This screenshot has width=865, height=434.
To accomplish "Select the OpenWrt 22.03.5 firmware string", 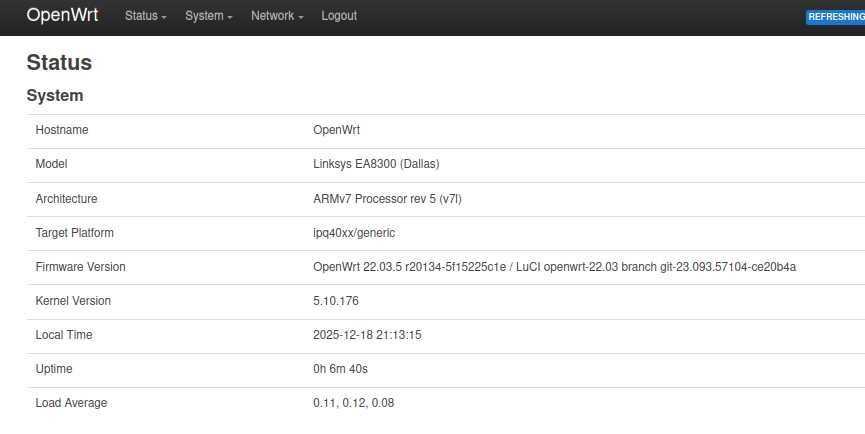I will (554, 267).
